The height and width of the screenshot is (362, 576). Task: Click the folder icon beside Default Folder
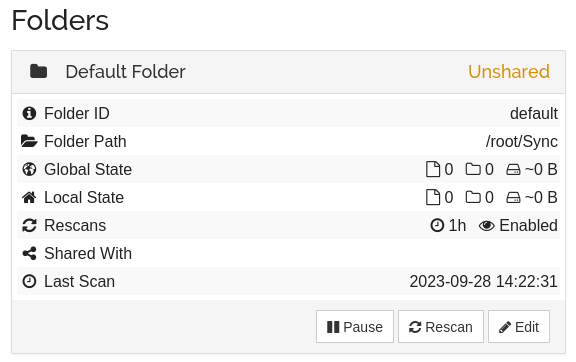pyautogui.click(x=38, y=71)
